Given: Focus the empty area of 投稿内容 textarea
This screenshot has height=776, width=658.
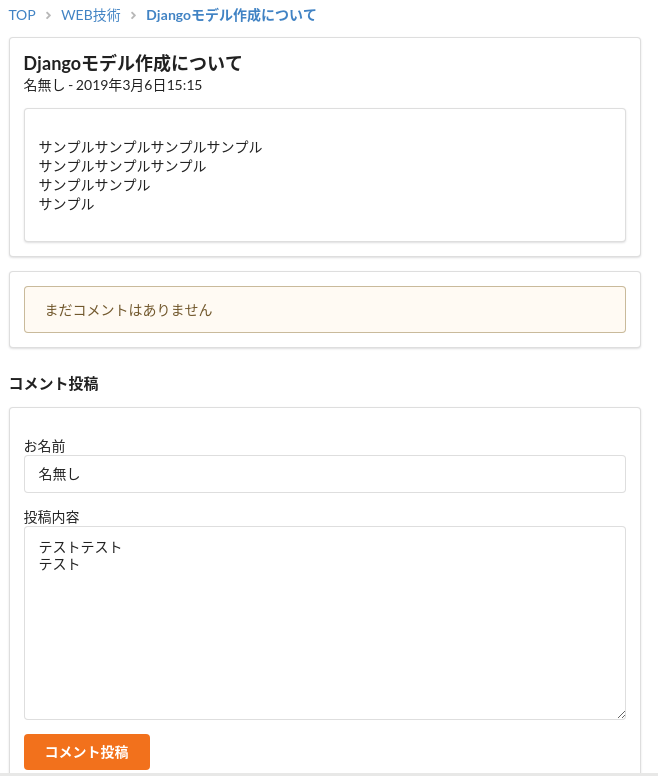Looking at the screenshot, I should (x=324, y=650).
